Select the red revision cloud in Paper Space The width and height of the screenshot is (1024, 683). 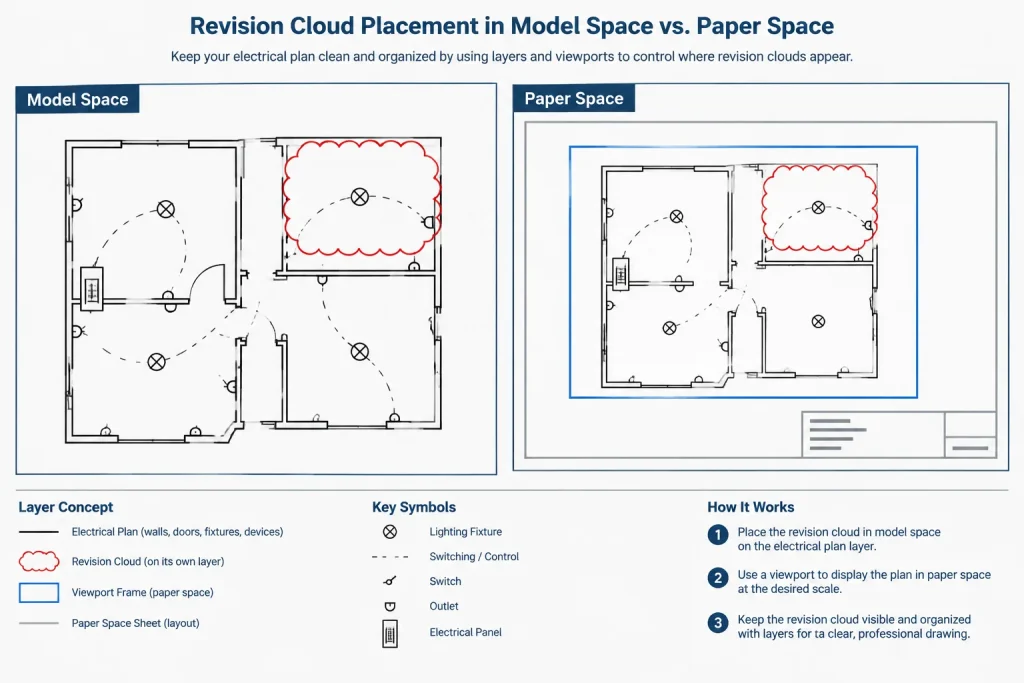[x=819, y=208]
